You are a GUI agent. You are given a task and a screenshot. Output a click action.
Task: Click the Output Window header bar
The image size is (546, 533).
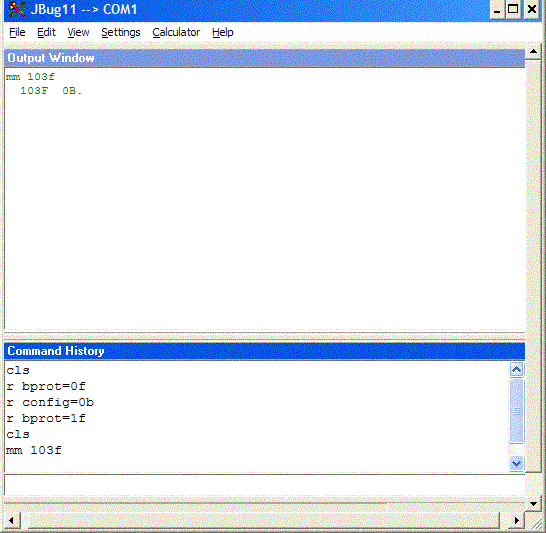tap(264, 58)
